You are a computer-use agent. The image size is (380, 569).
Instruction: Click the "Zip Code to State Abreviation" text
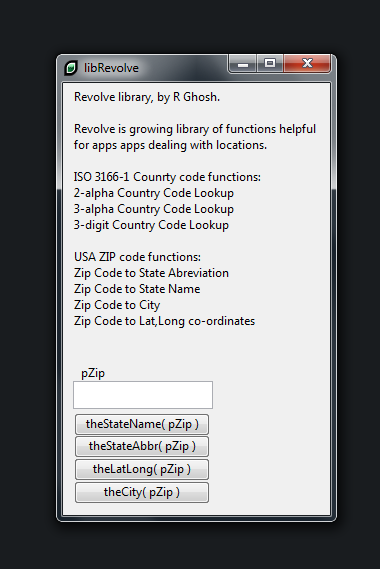click(x=151, y=273)
